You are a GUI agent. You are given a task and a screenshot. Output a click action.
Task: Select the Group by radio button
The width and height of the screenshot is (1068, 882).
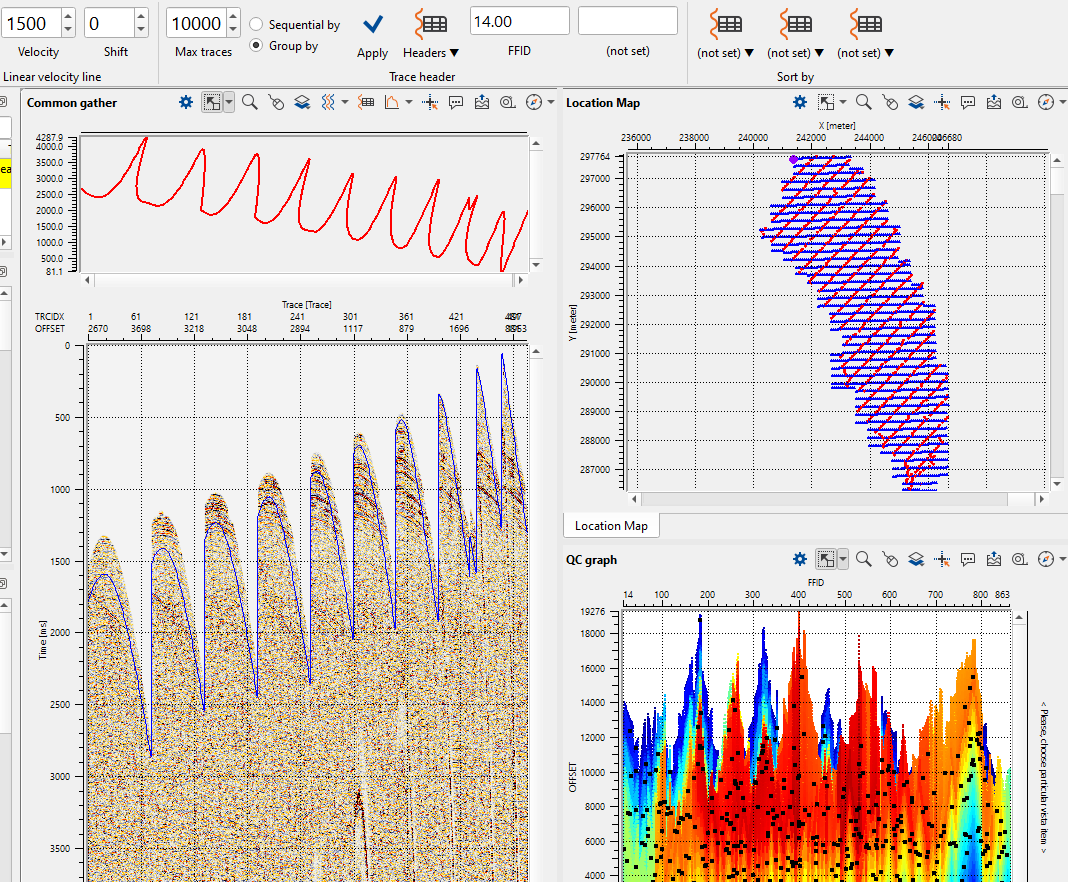257,45
